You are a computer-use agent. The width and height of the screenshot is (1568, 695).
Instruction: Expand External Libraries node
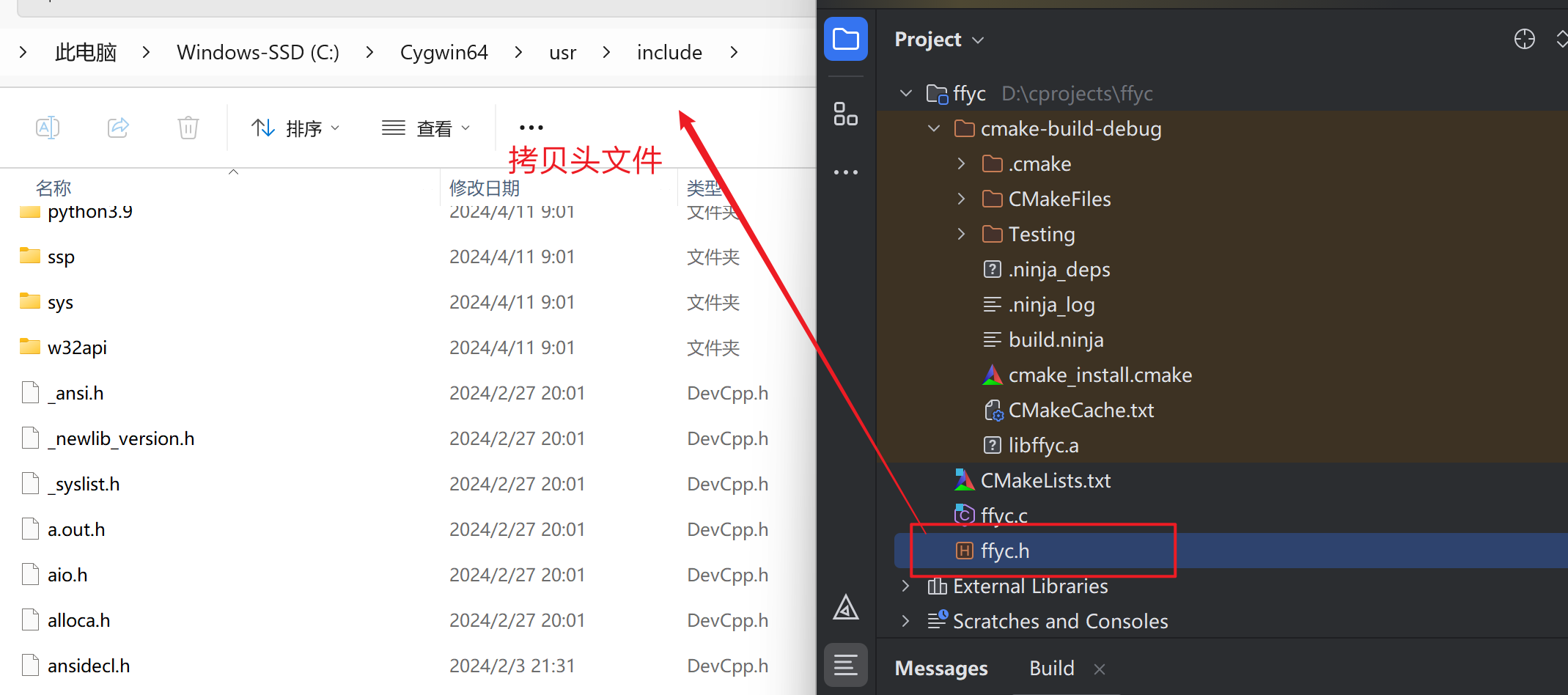(905, 586)
